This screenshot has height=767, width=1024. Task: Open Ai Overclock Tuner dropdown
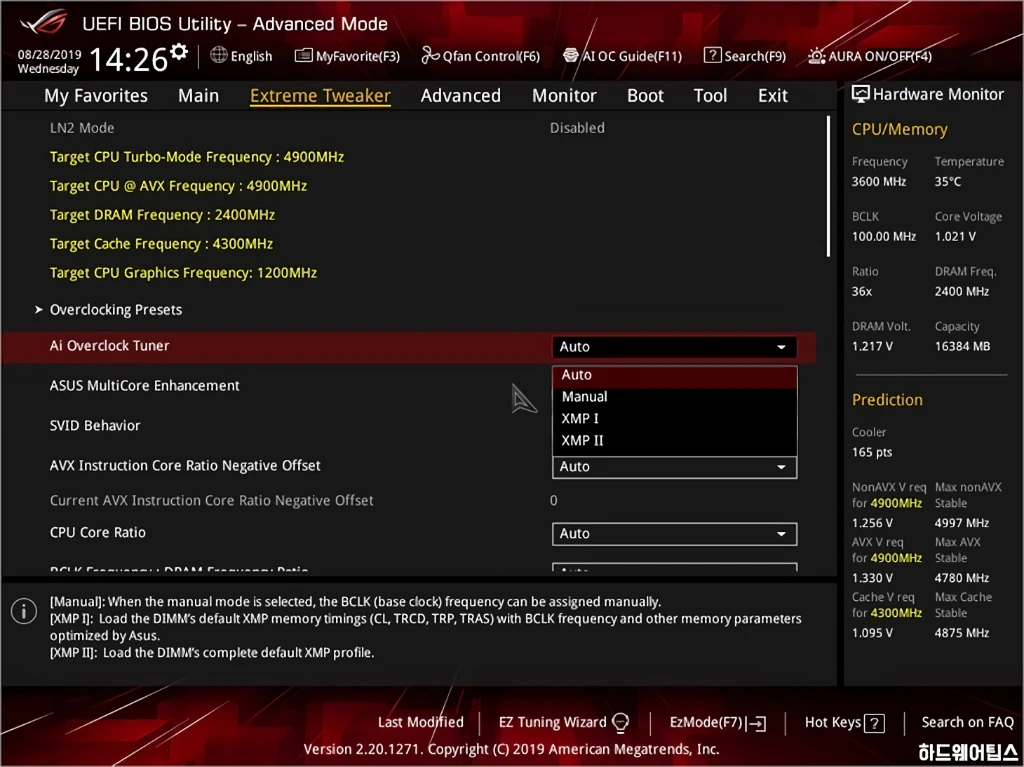click(674, 347)
